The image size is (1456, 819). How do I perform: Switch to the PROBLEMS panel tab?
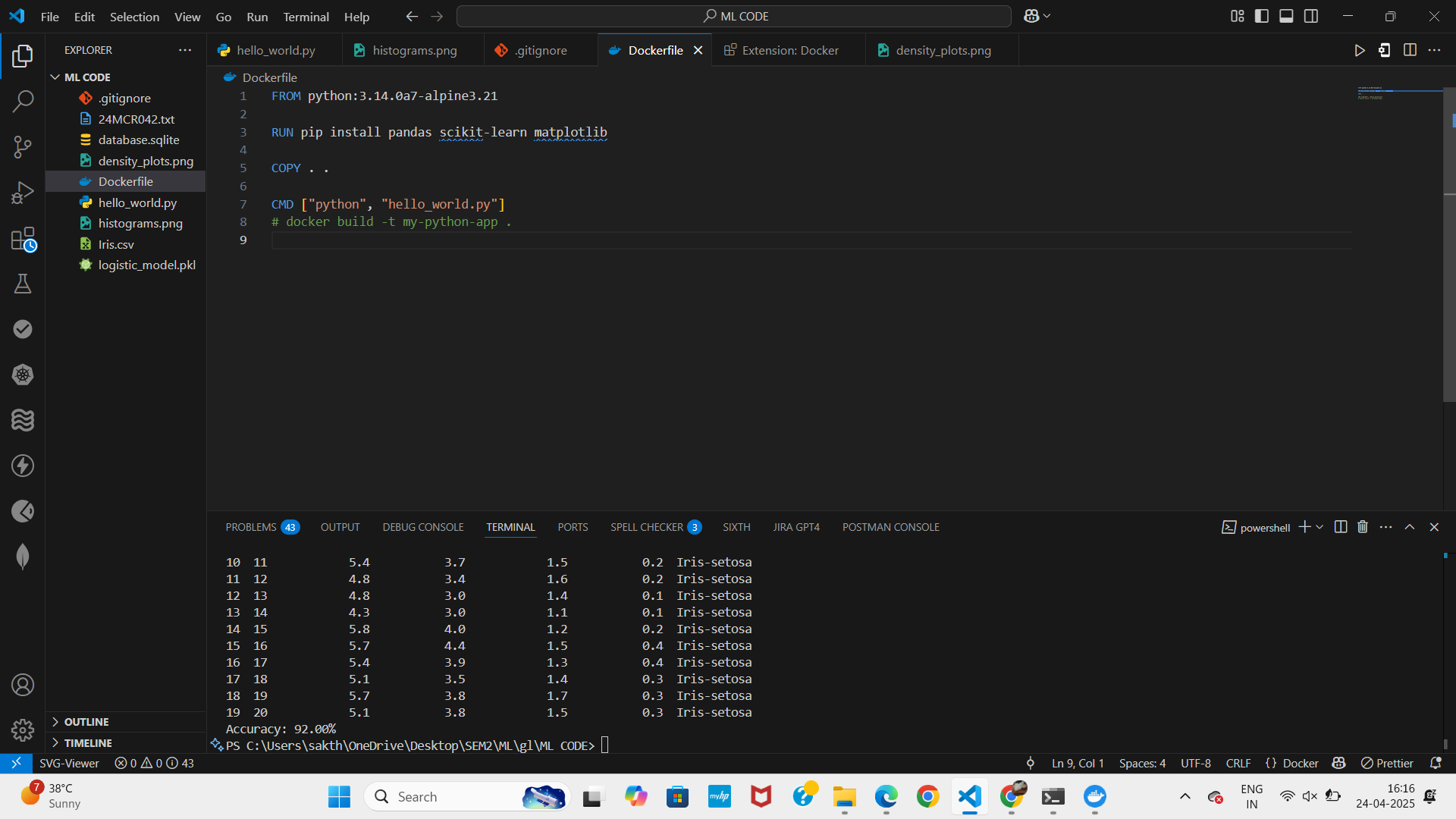pyautogui.click(x=262, y=527)
